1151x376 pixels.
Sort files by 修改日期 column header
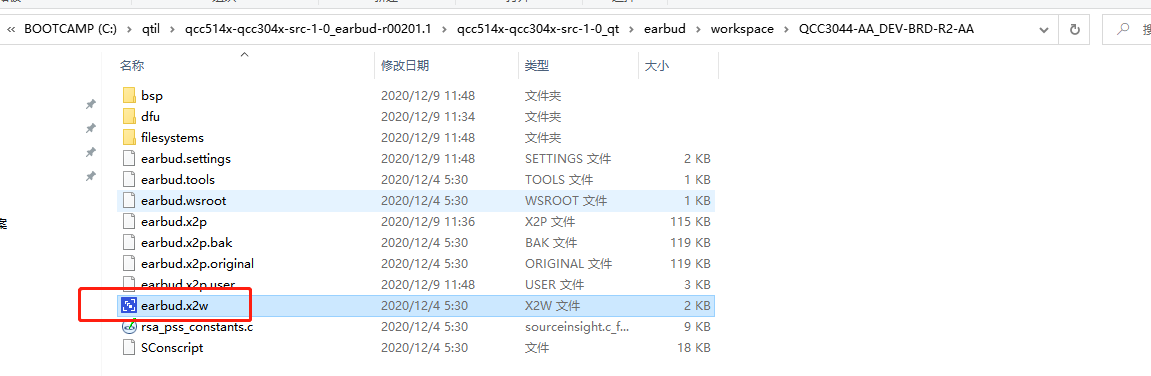coord(405,65)
